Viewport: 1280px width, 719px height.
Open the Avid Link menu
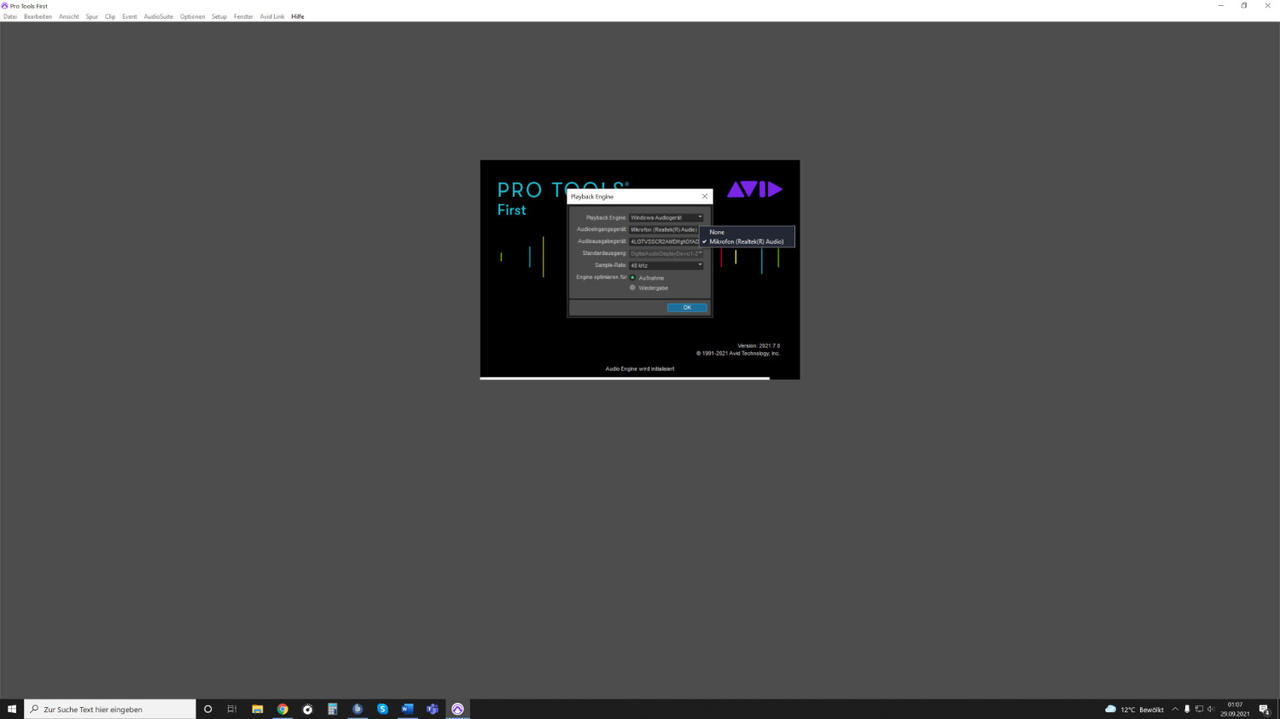pyautogui.click(x=272, y=17)
